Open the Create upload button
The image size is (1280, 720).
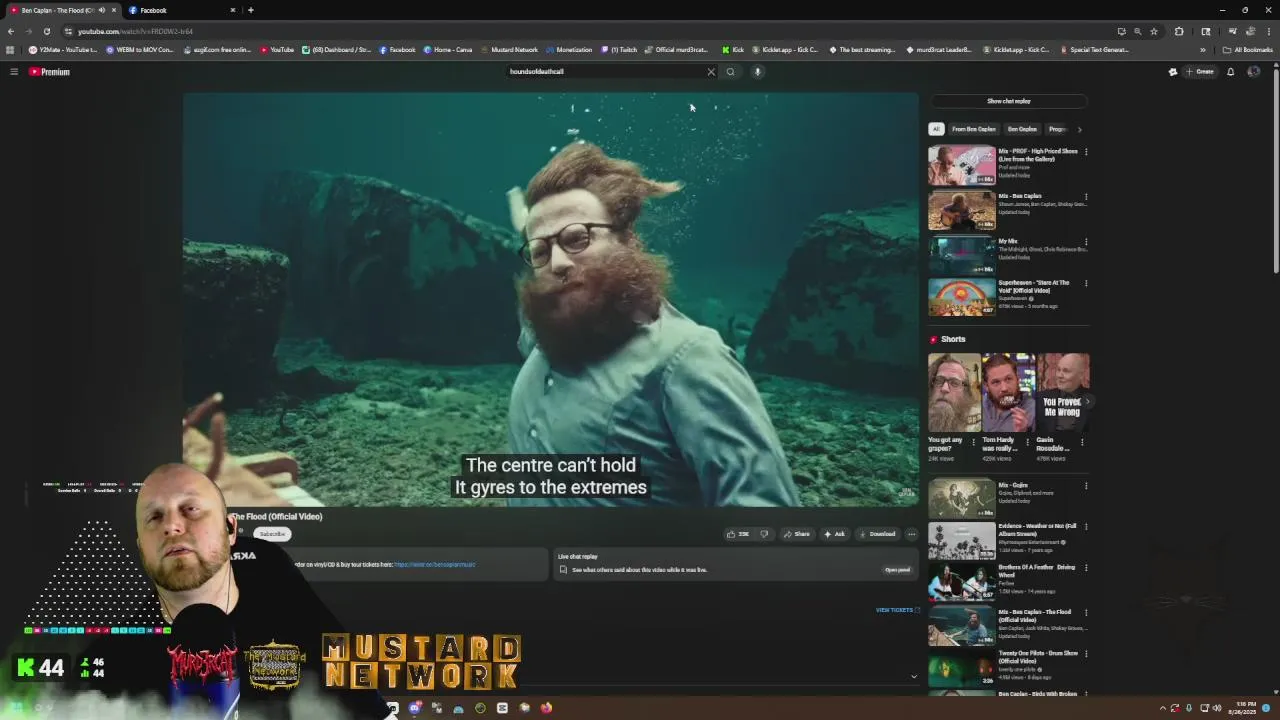[1199, 72]
